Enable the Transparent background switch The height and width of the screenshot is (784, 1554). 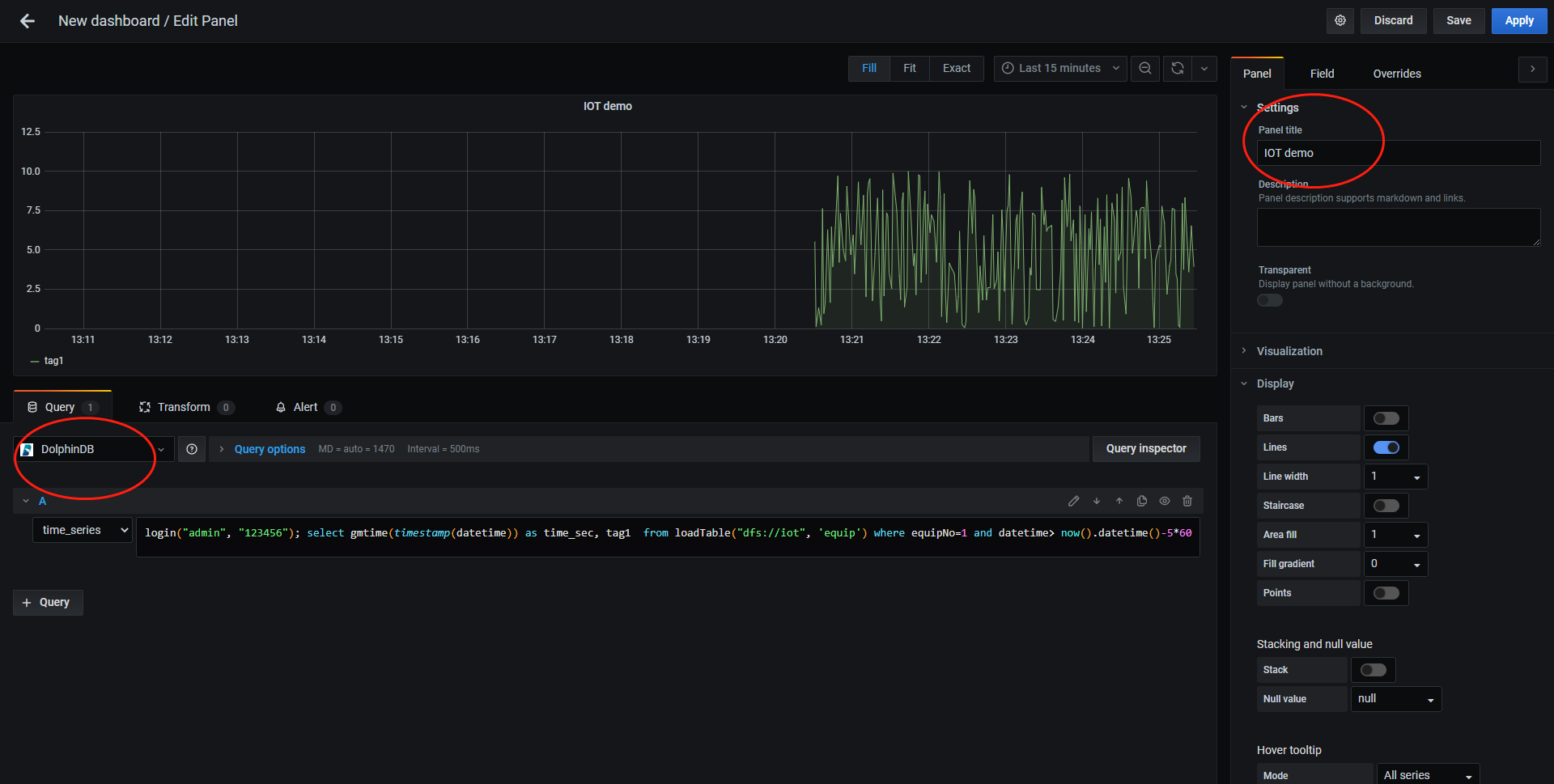1269,300
